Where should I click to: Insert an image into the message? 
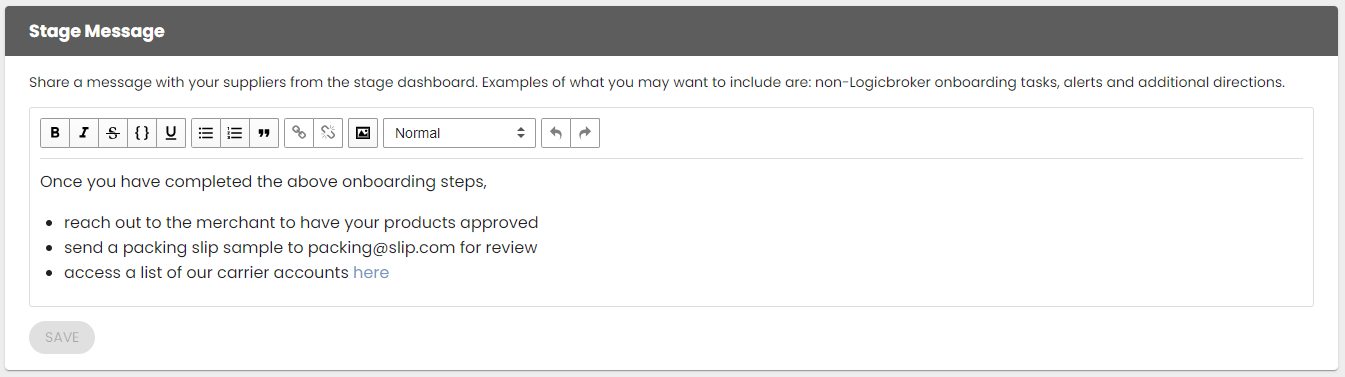pyautogui.click(x=363, y=133)
